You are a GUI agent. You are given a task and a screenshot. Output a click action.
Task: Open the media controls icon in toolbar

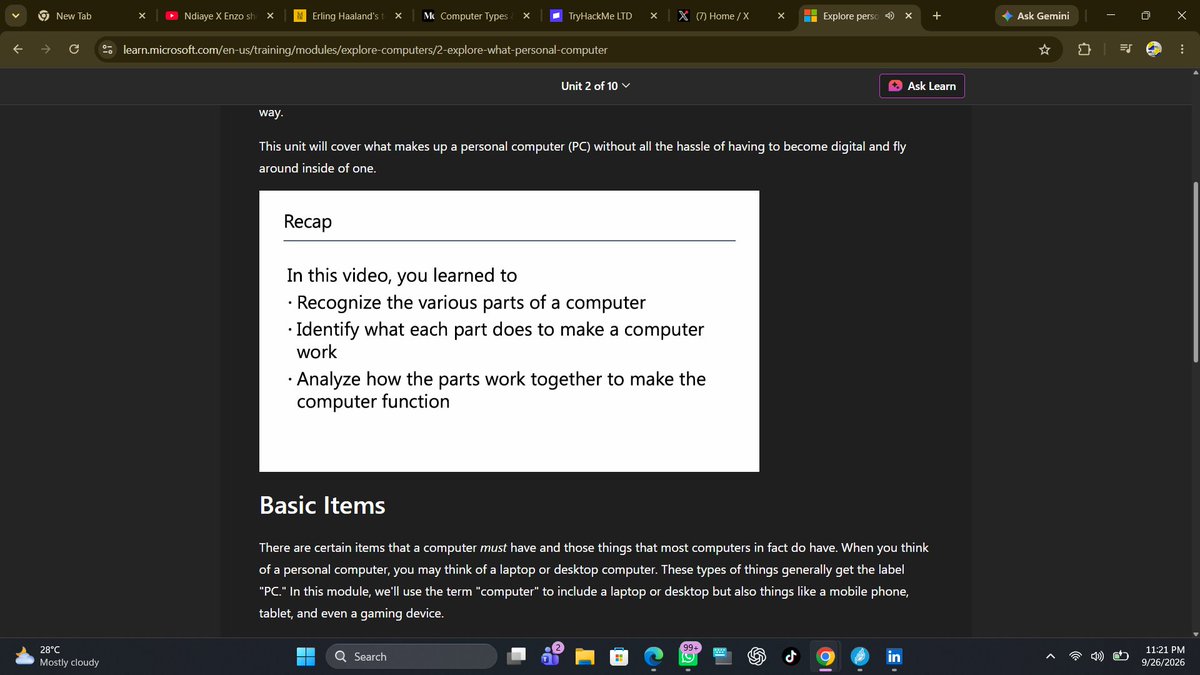tap(1126, 49)
